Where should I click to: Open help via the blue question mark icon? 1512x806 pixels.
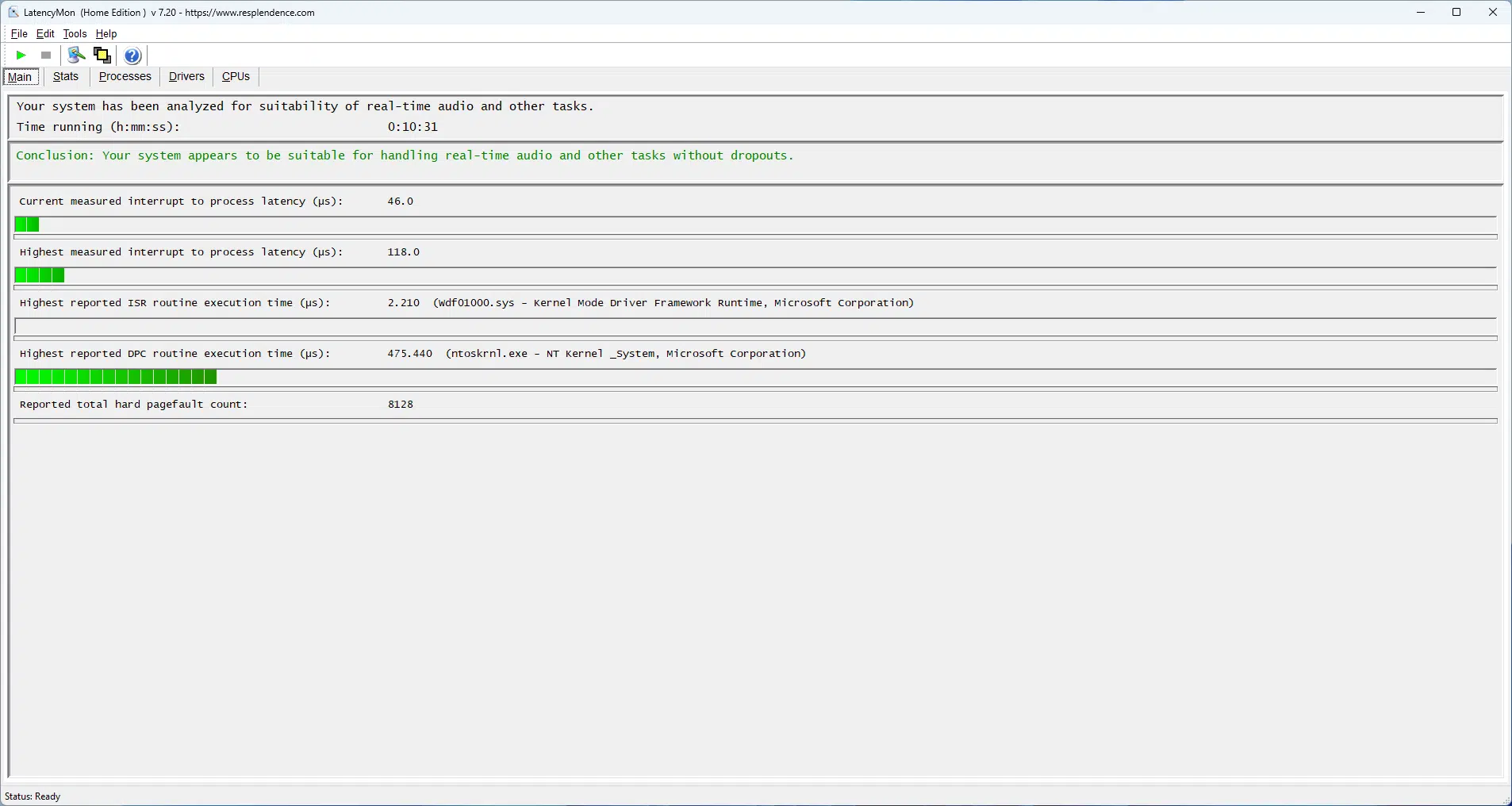133,56
